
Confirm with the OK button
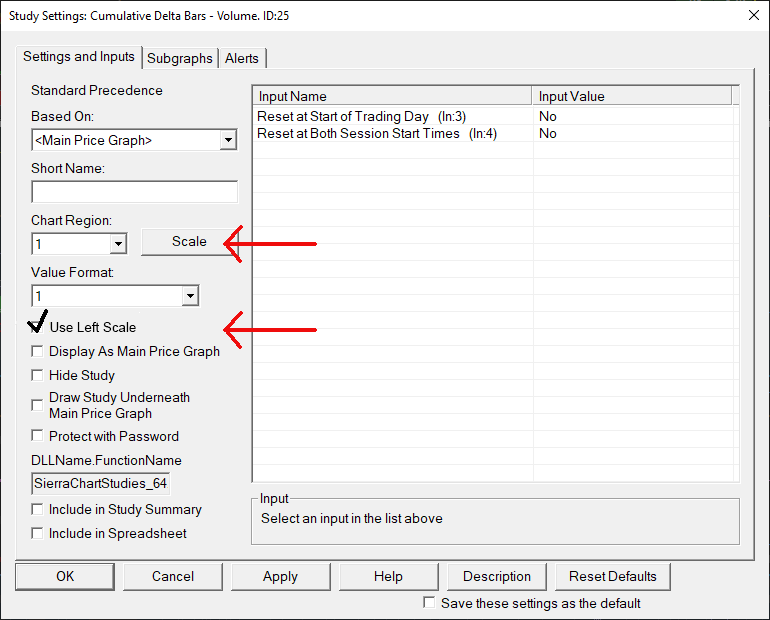65,576
